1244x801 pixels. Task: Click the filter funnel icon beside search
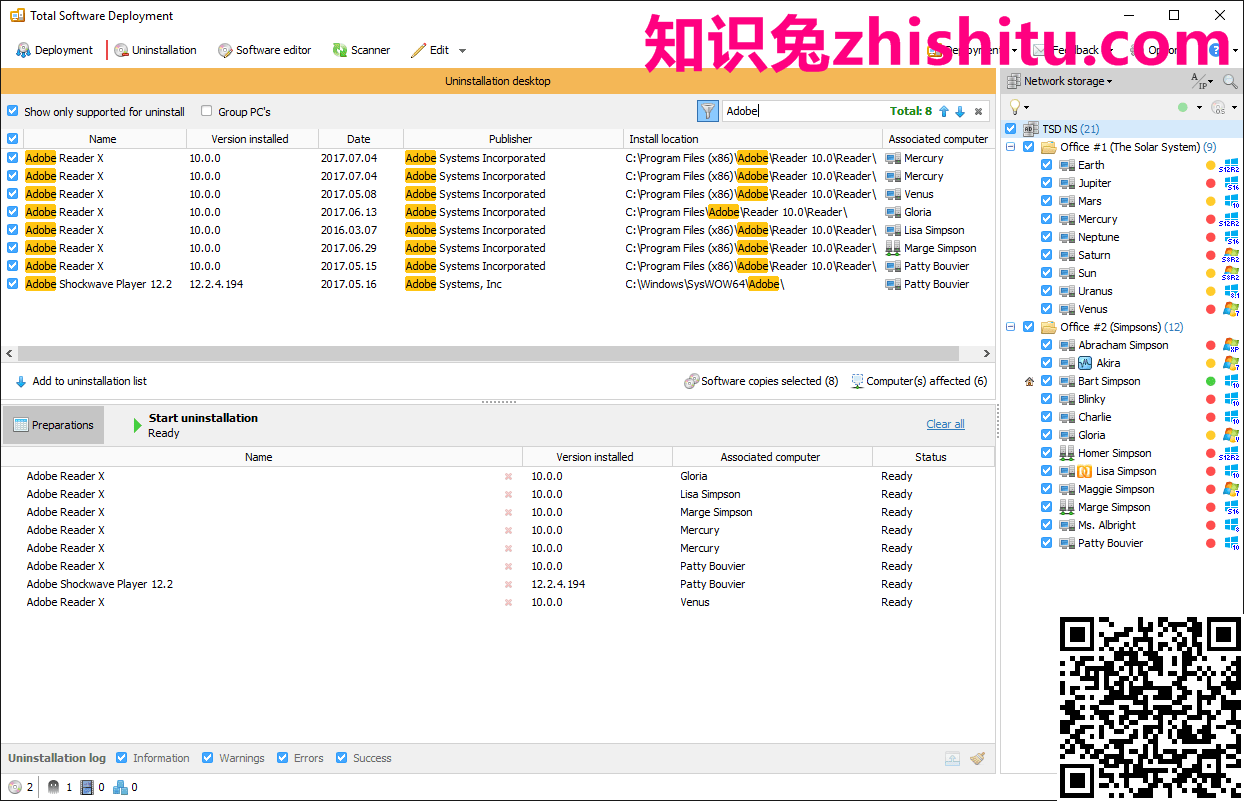707,111
